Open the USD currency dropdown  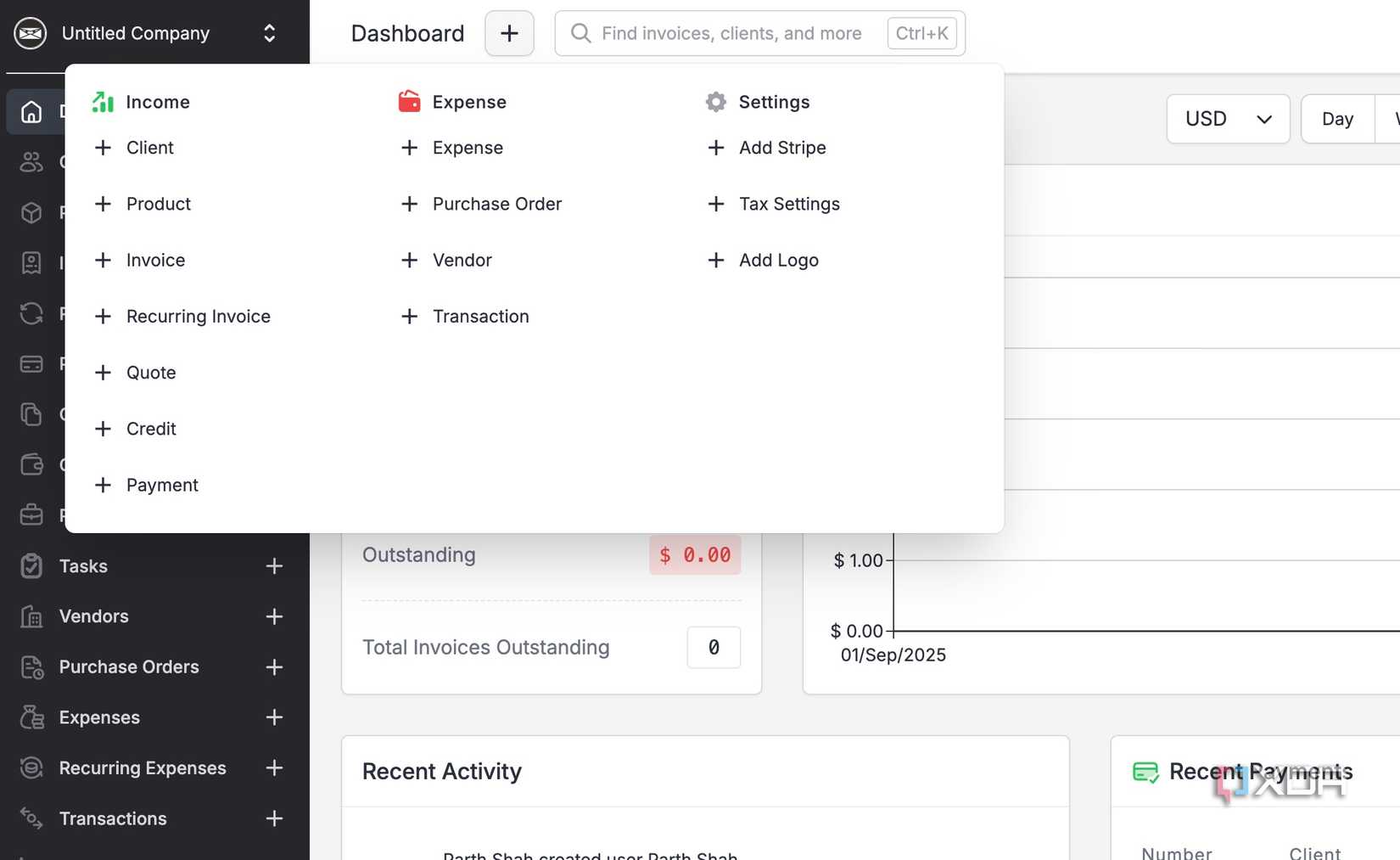pyautogui.click(x=1228, y=119)
